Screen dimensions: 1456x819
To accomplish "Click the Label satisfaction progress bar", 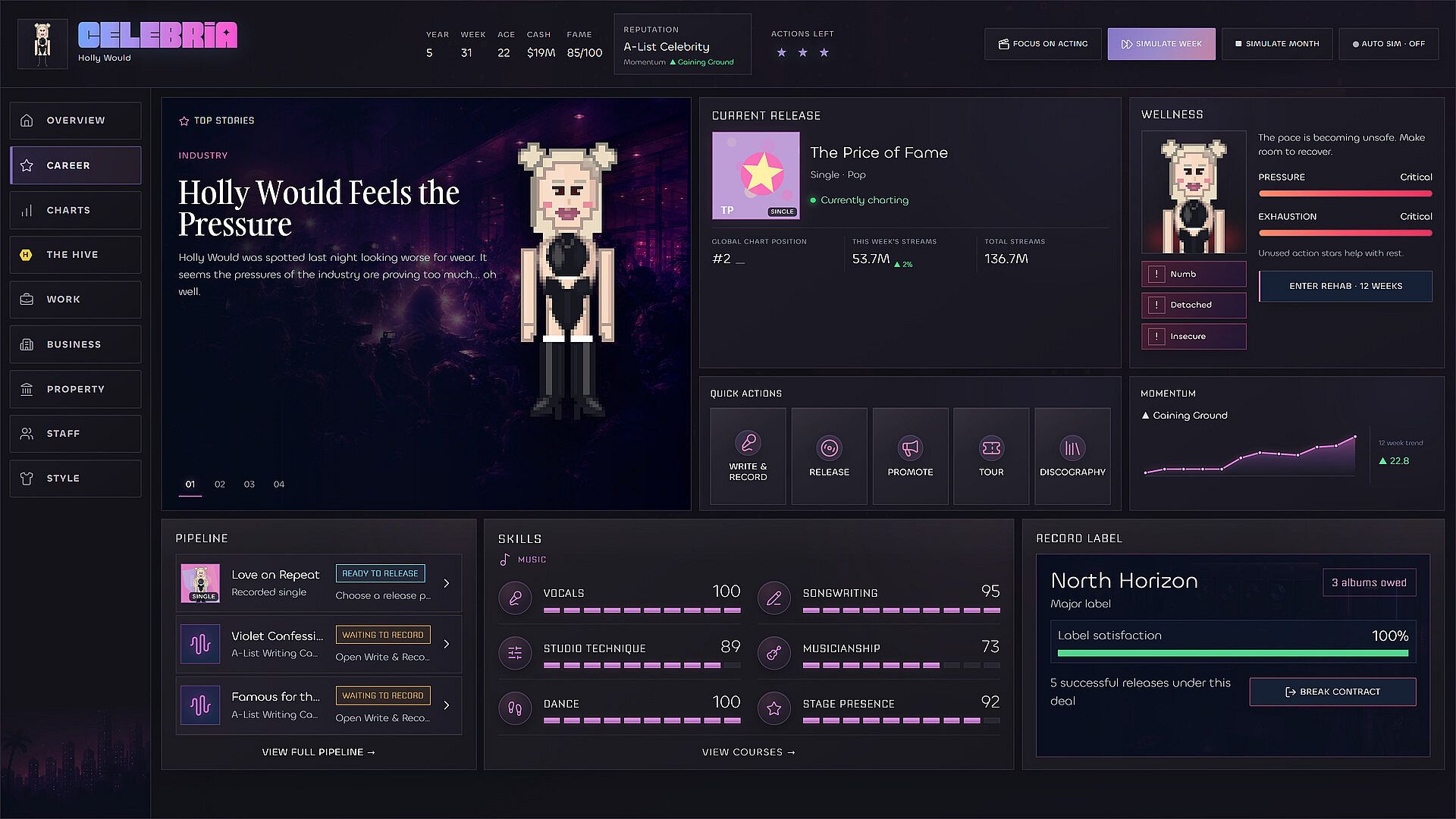I will (1232, 653).
